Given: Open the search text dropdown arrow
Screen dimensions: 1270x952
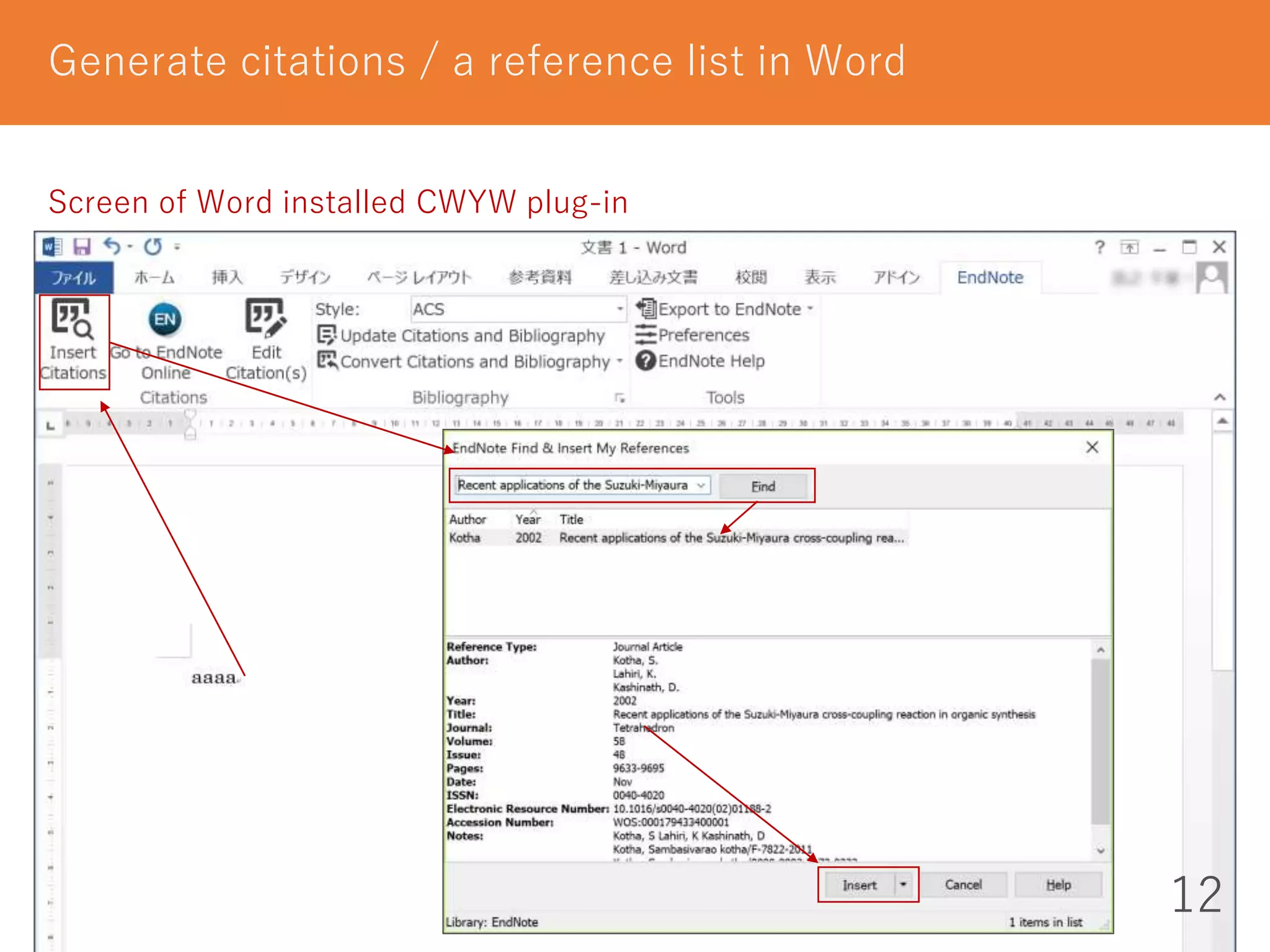Looking at the screenshot, I should tap(701, 485).
